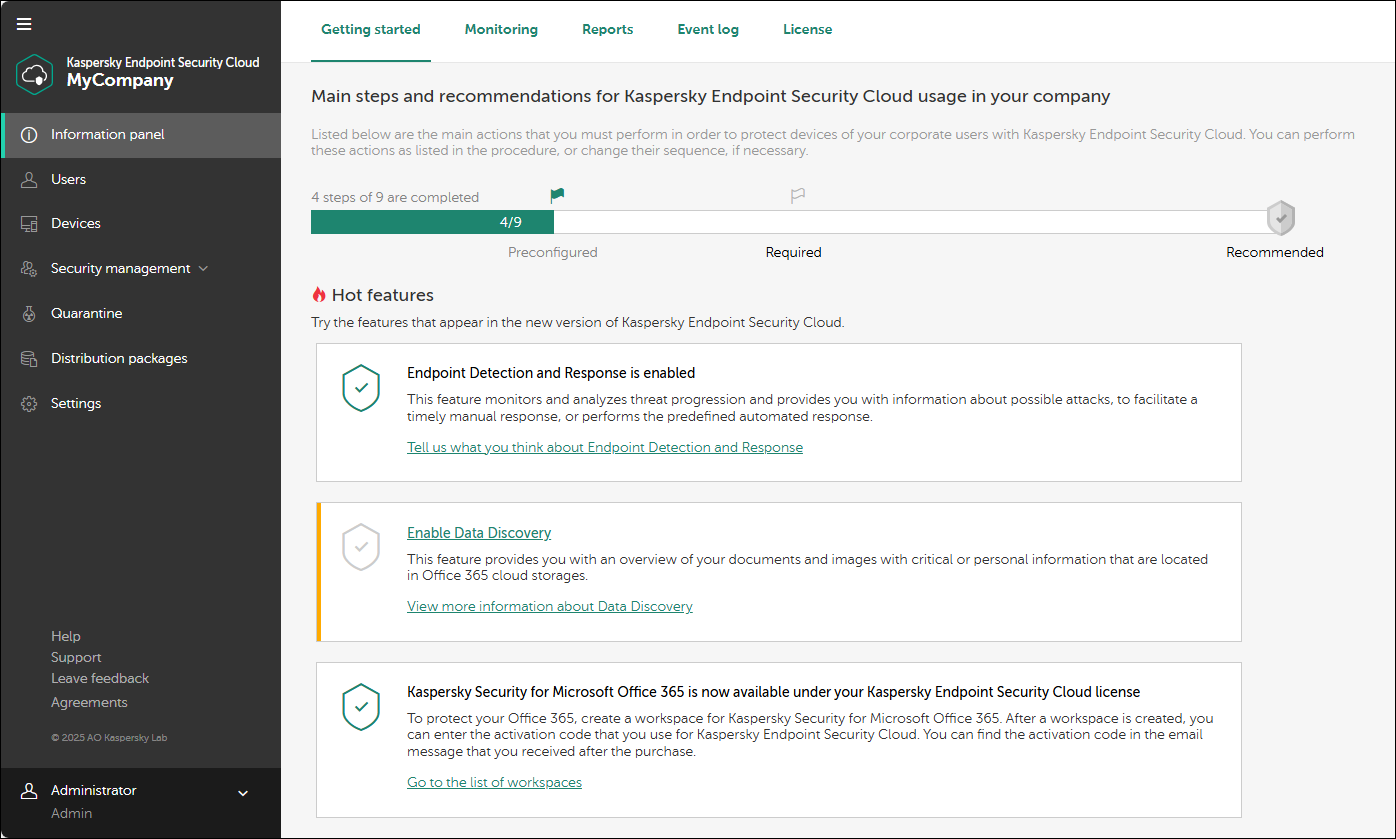Click the grey Required flag marker

tap(797, 196)
